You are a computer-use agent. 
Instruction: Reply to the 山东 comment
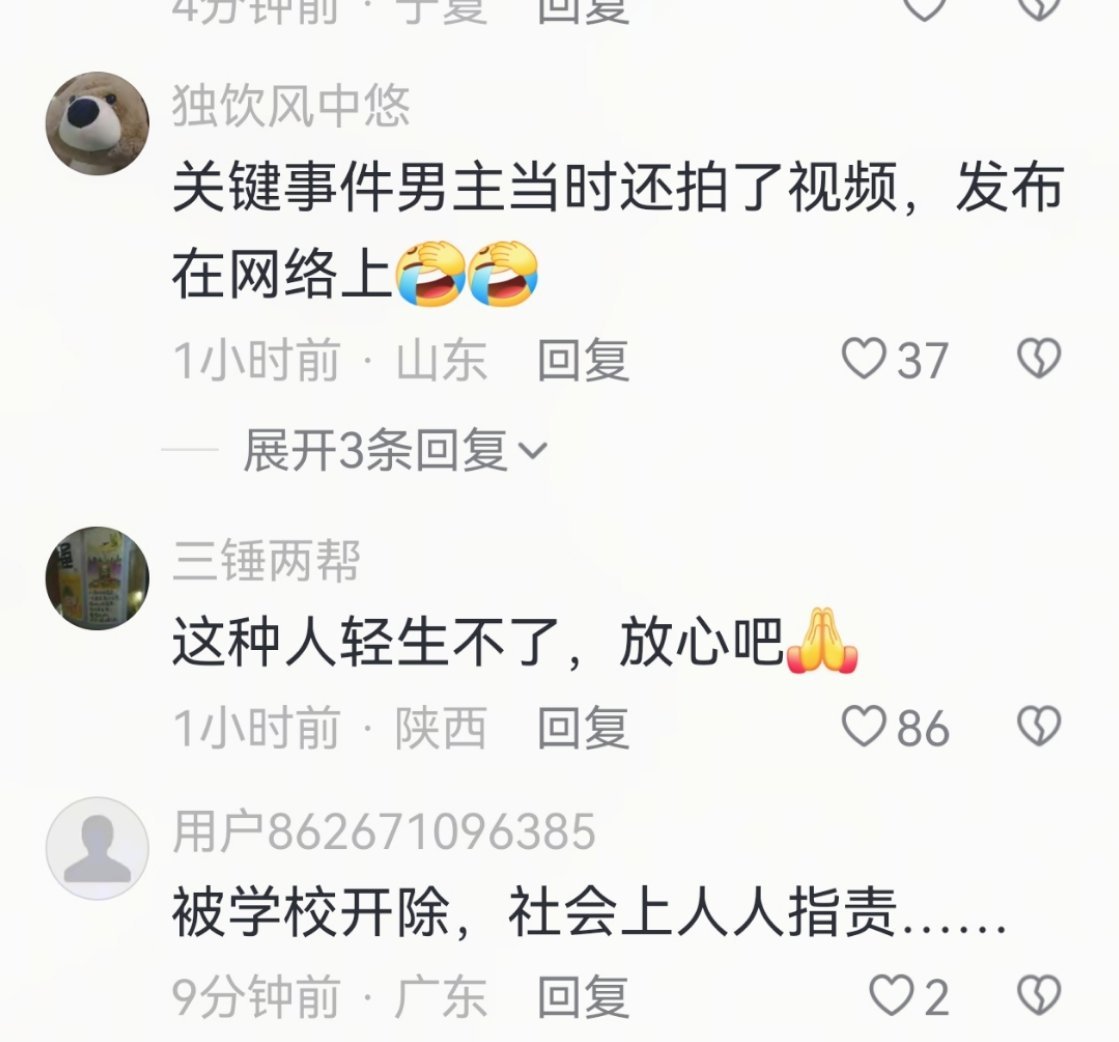click(583, 359)
